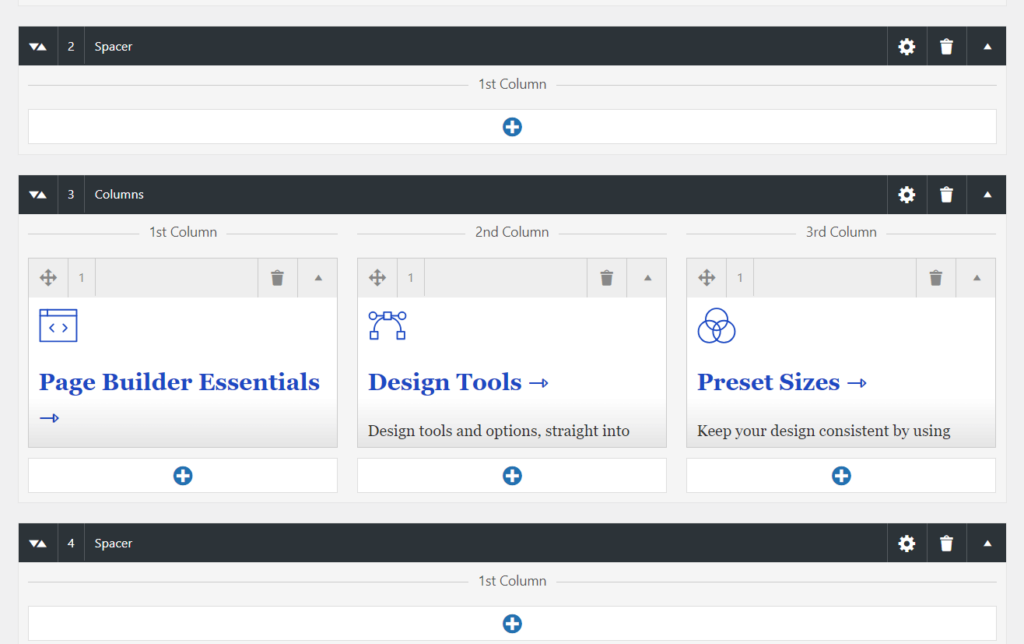Delete Spacer row 2 with trash icon
1024x644 pixels.
click(x=946, y=46)
